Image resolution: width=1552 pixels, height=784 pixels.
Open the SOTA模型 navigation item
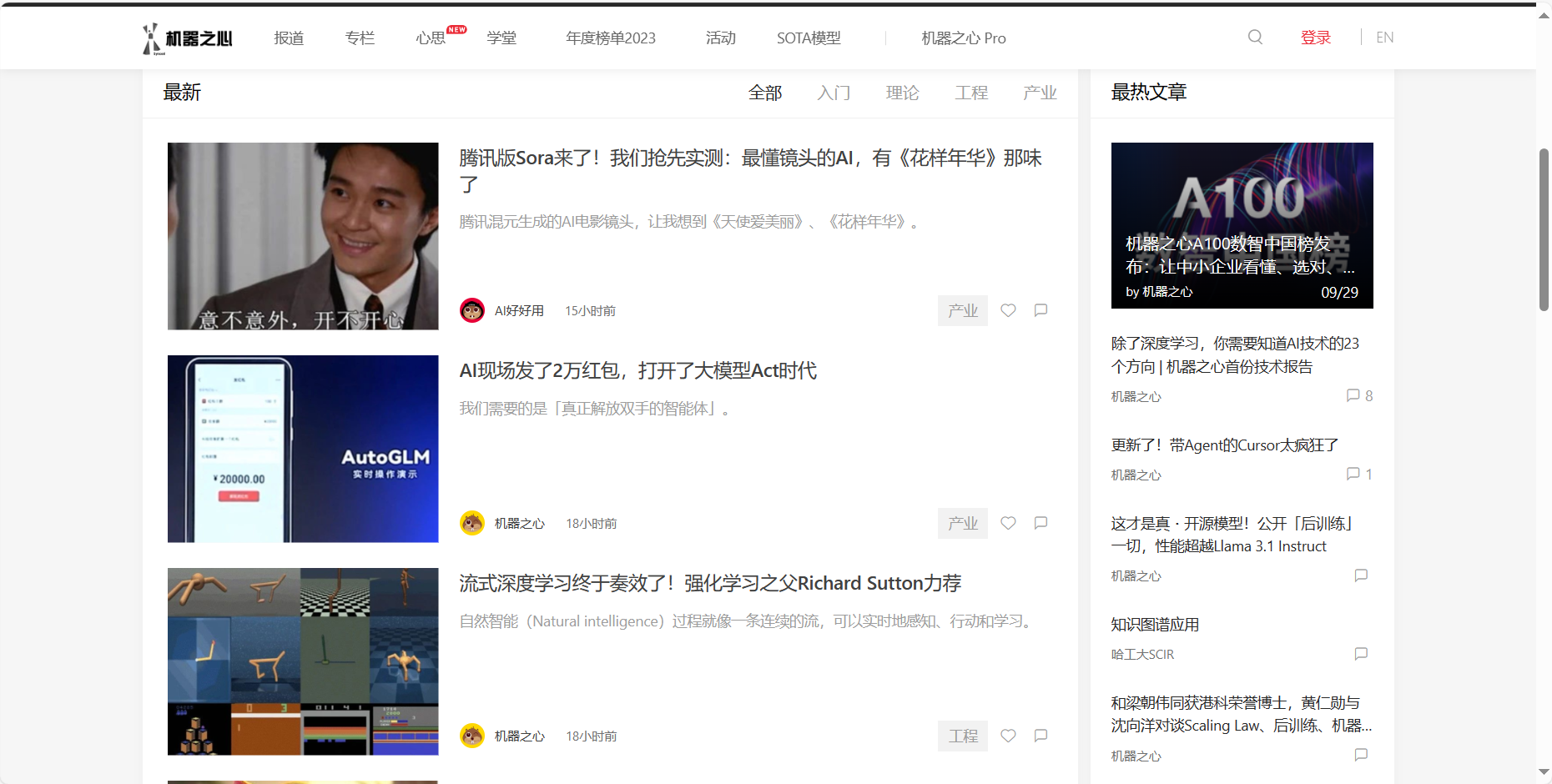[809, 38]
